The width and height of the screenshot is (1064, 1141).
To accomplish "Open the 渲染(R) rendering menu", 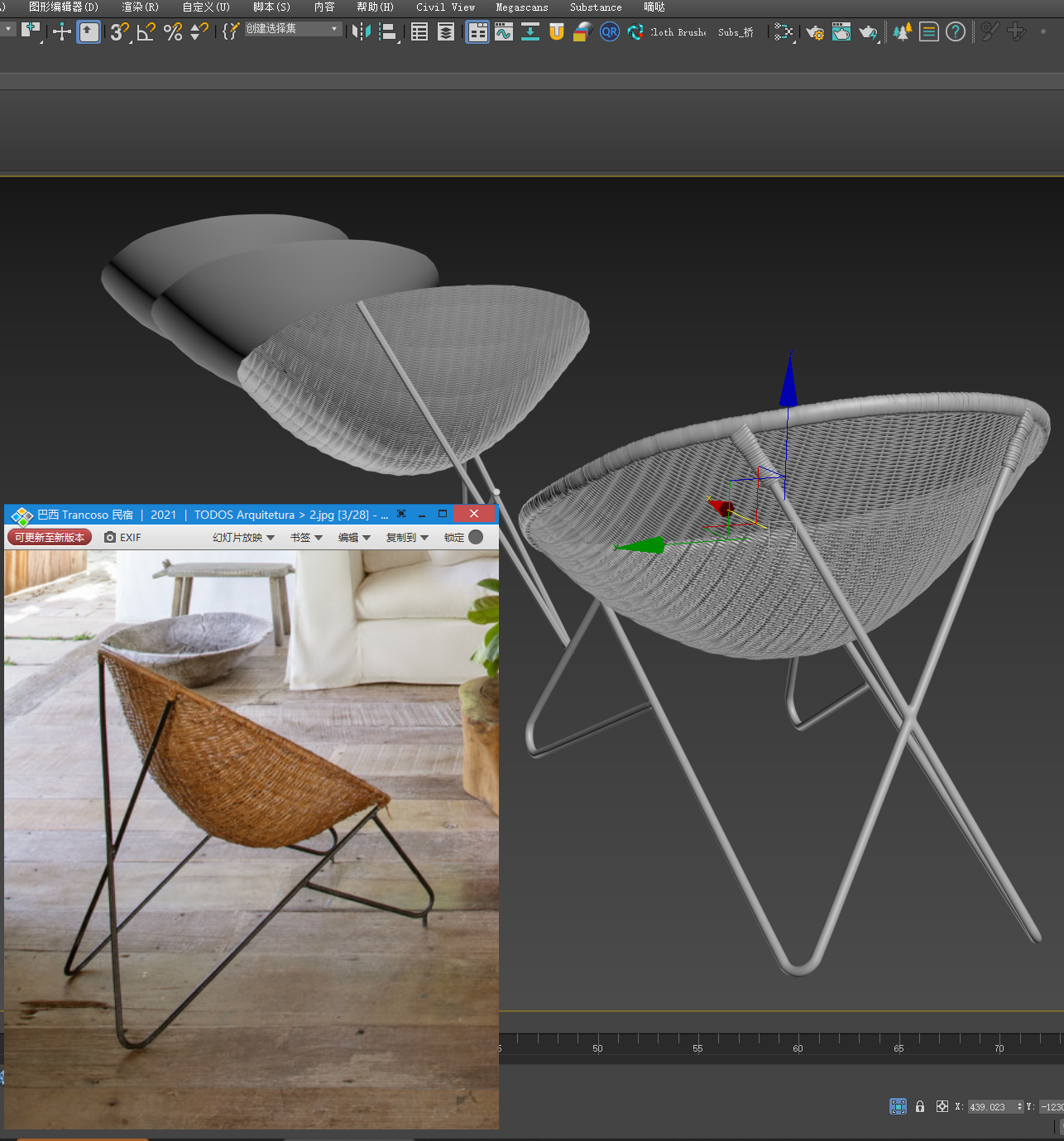I will point(140,7).
